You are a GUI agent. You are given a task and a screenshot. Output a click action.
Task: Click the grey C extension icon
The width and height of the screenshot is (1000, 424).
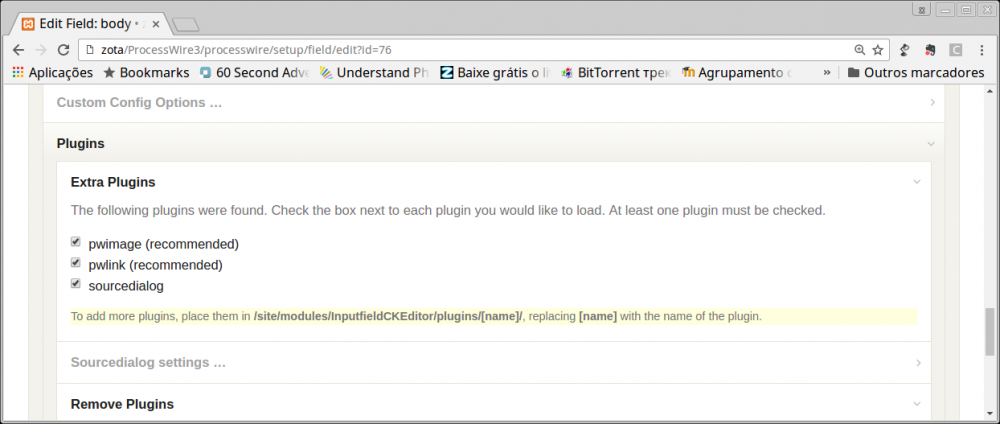point(955,50)
